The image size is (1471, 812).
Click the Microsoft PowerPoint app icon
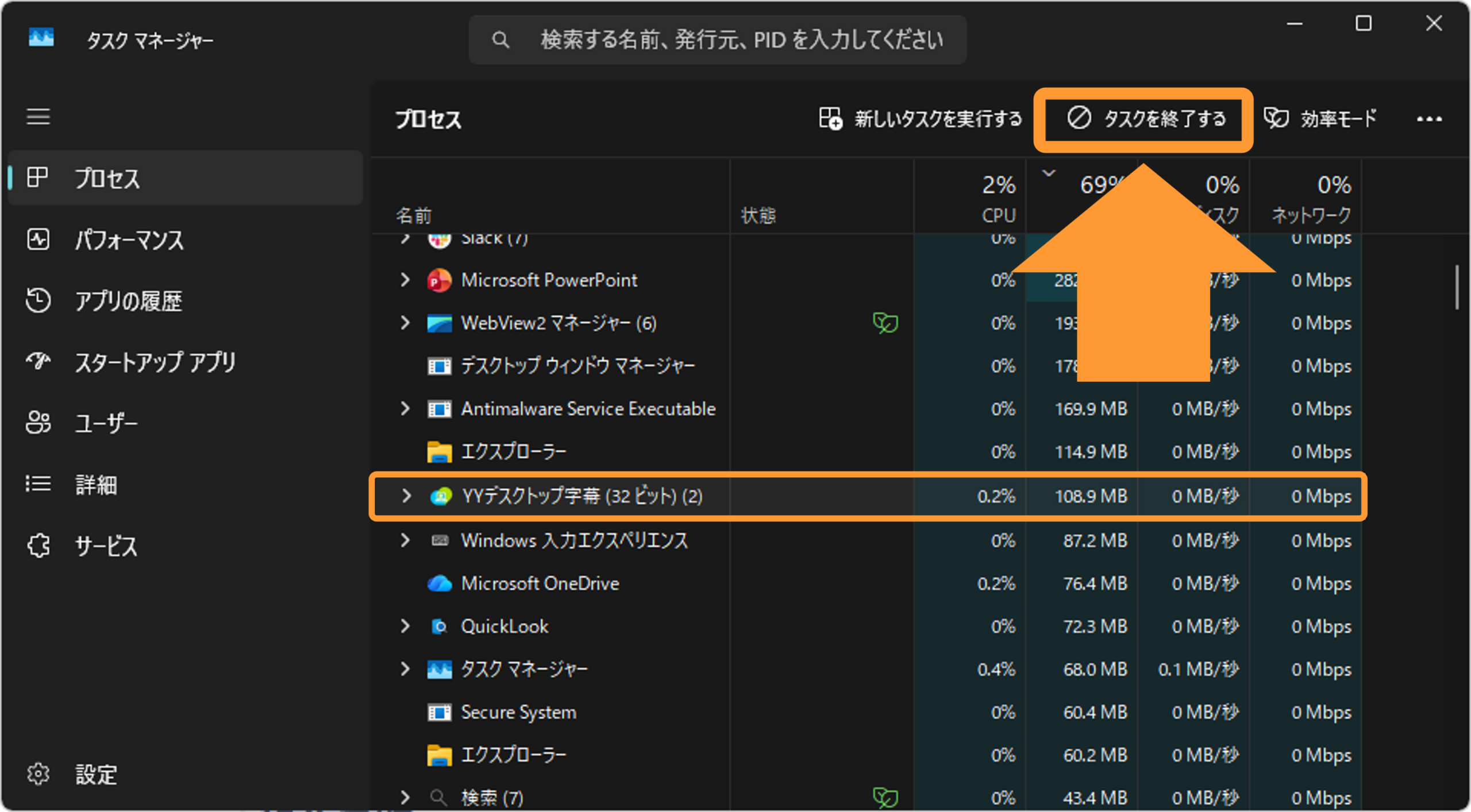440,280
